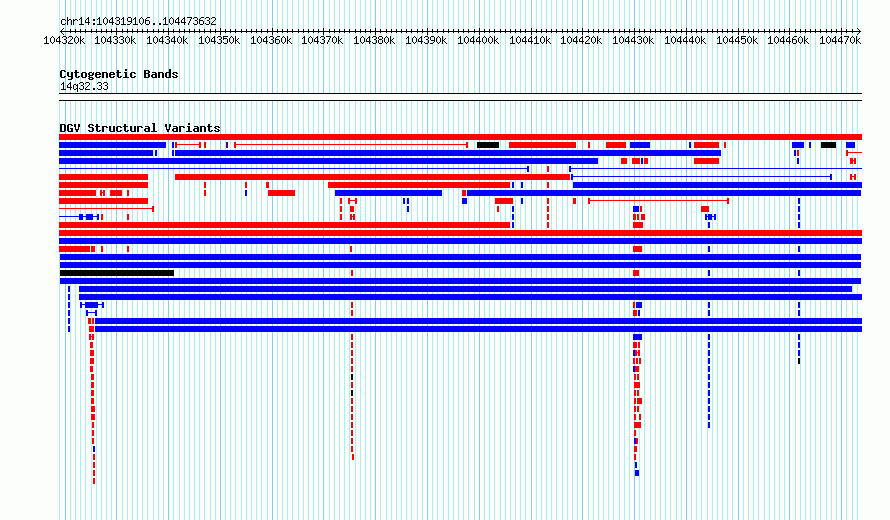The image size is (890, 520).
Task: Select the lowest blue square in the 104430k column
Action: coord(637,473)
